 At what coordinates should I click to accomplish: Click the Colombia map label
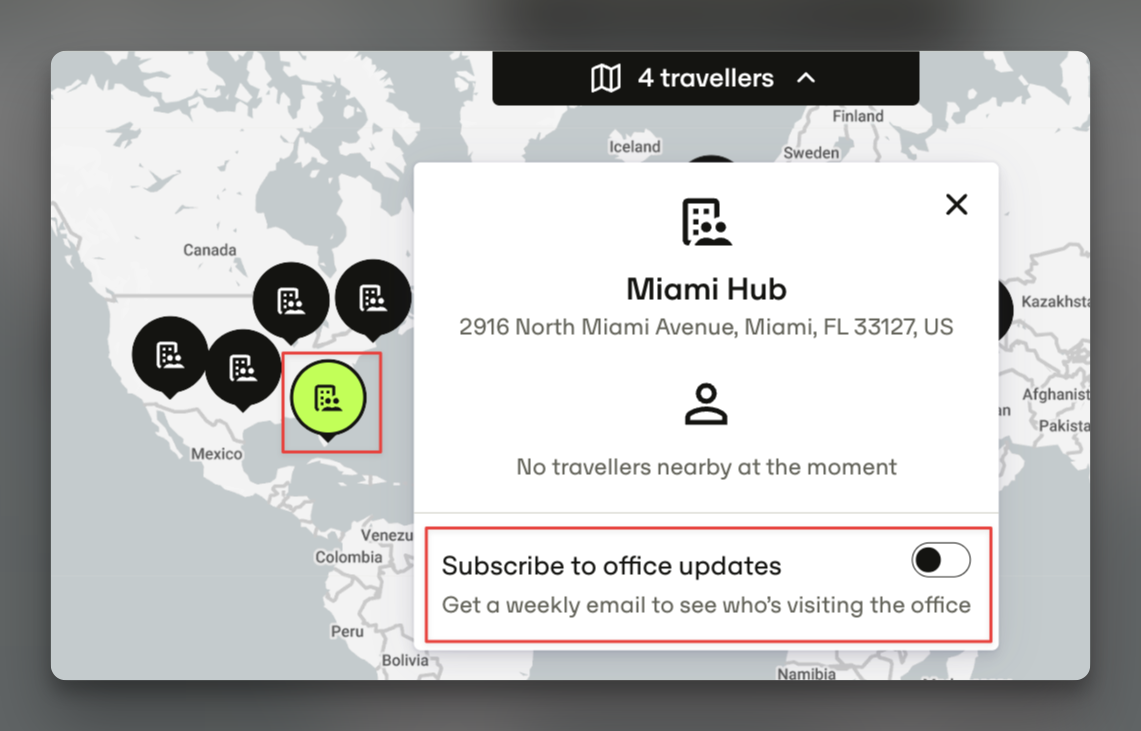pos(349,557)
